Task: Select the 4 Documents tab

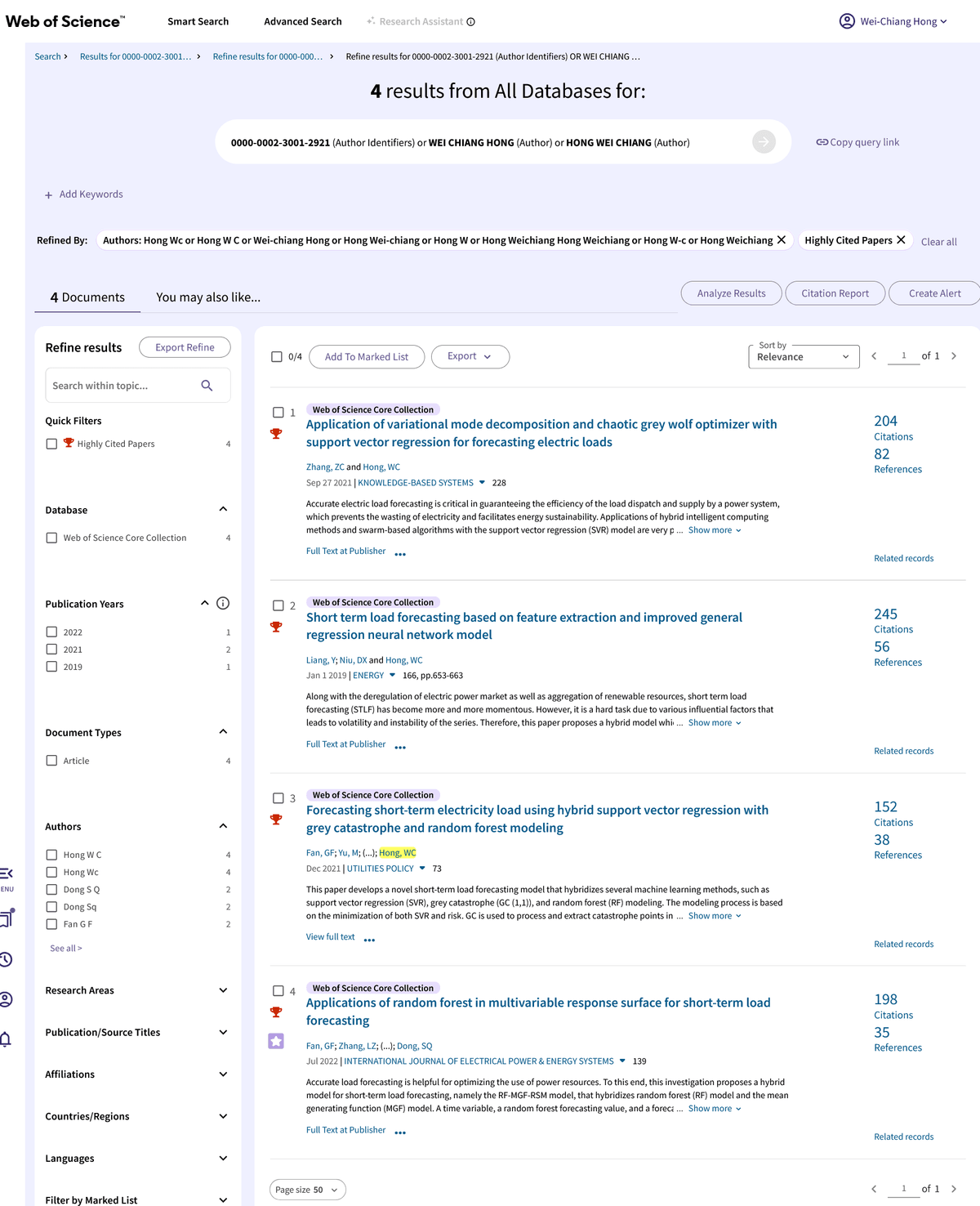Action: tap(87, 297)
